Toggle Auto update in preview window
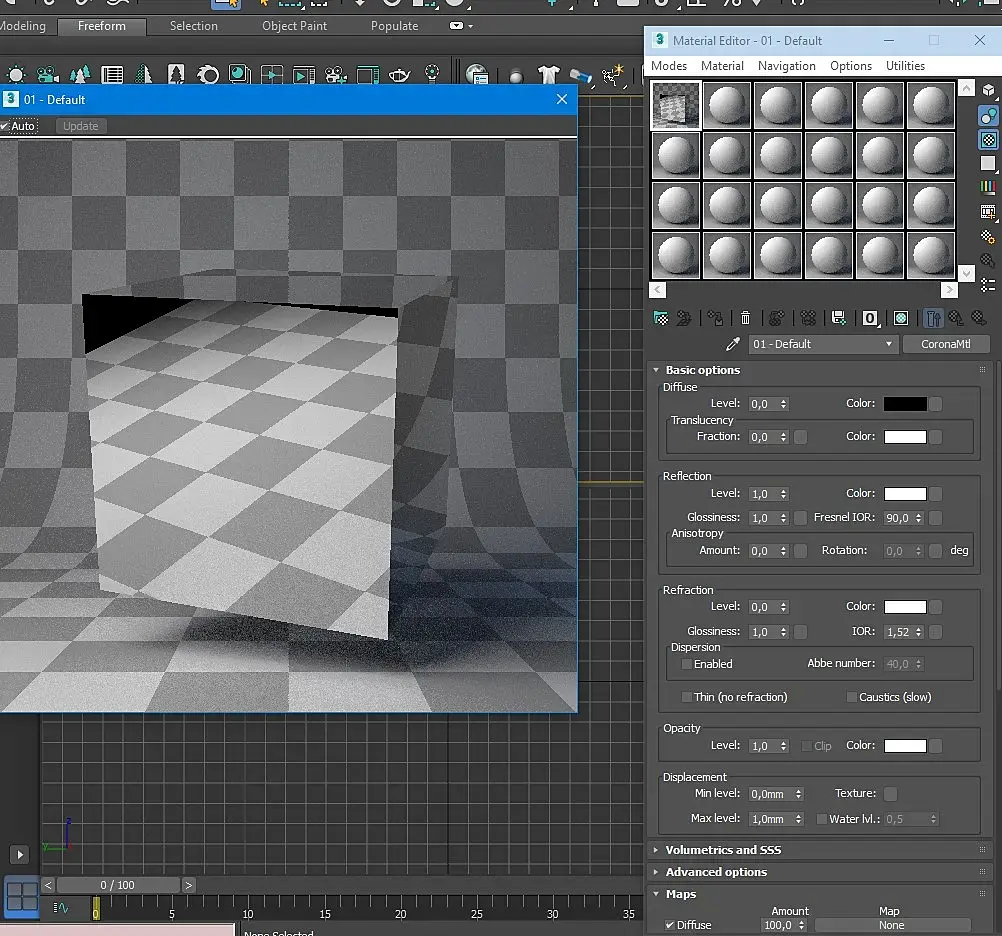1002x936 pixels. 6,126
